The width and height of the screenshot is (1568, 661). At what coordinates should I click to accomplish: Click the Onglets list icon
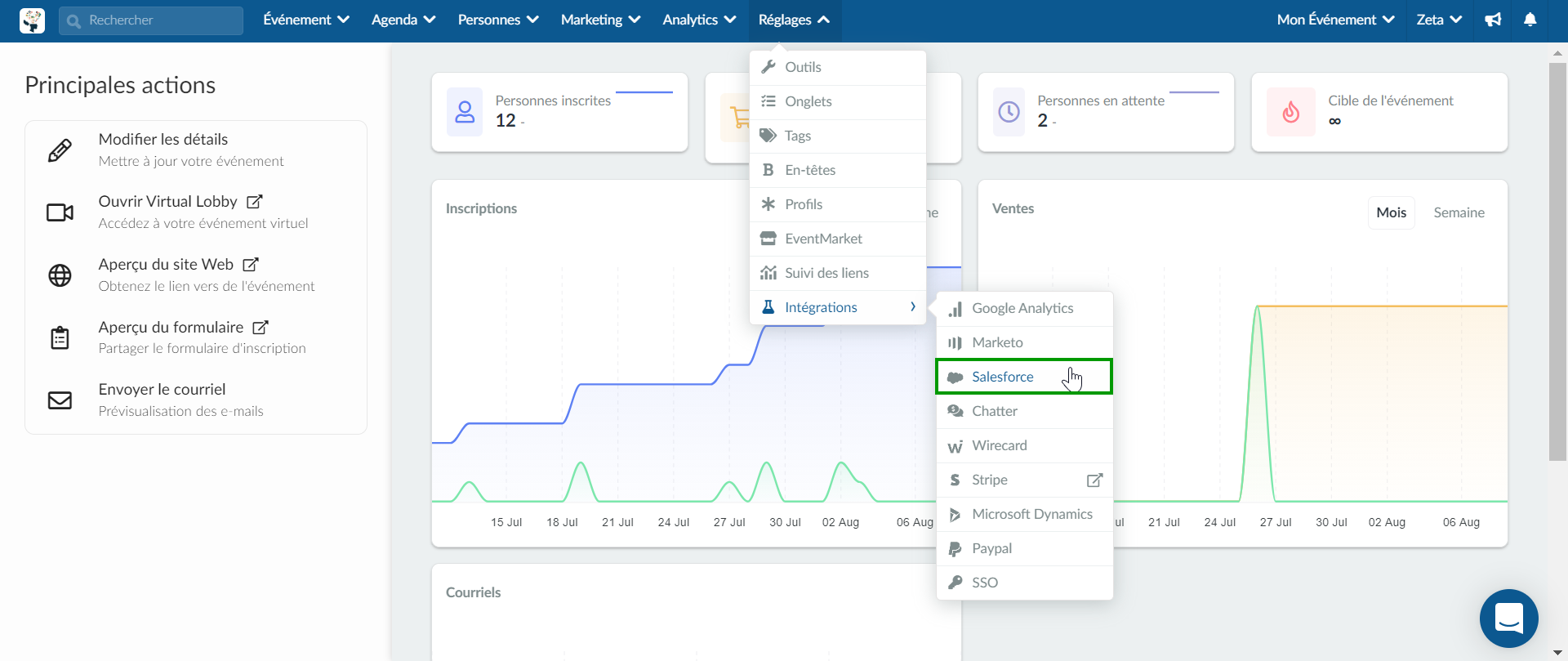(x=768, y=101)
